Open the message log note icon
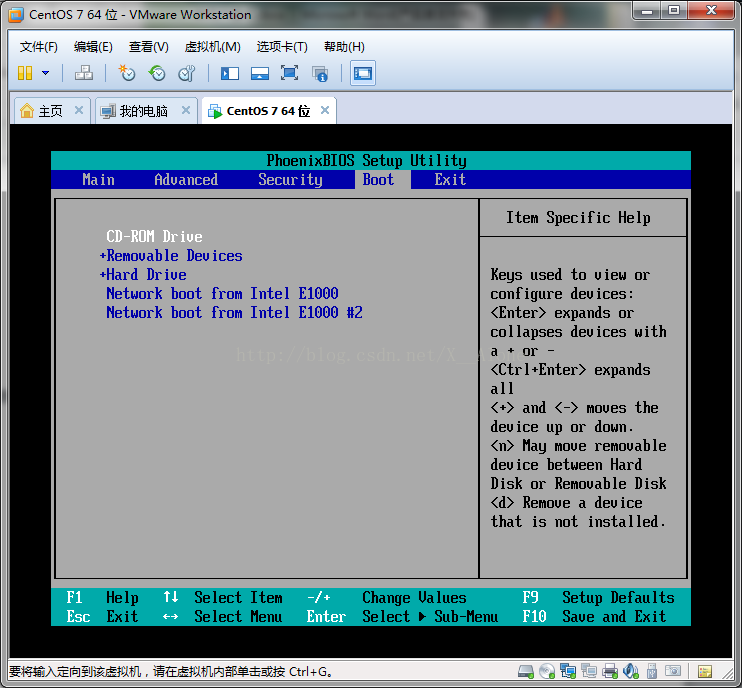The width and height of the screenshot is (742, 688). pos(705,671)
